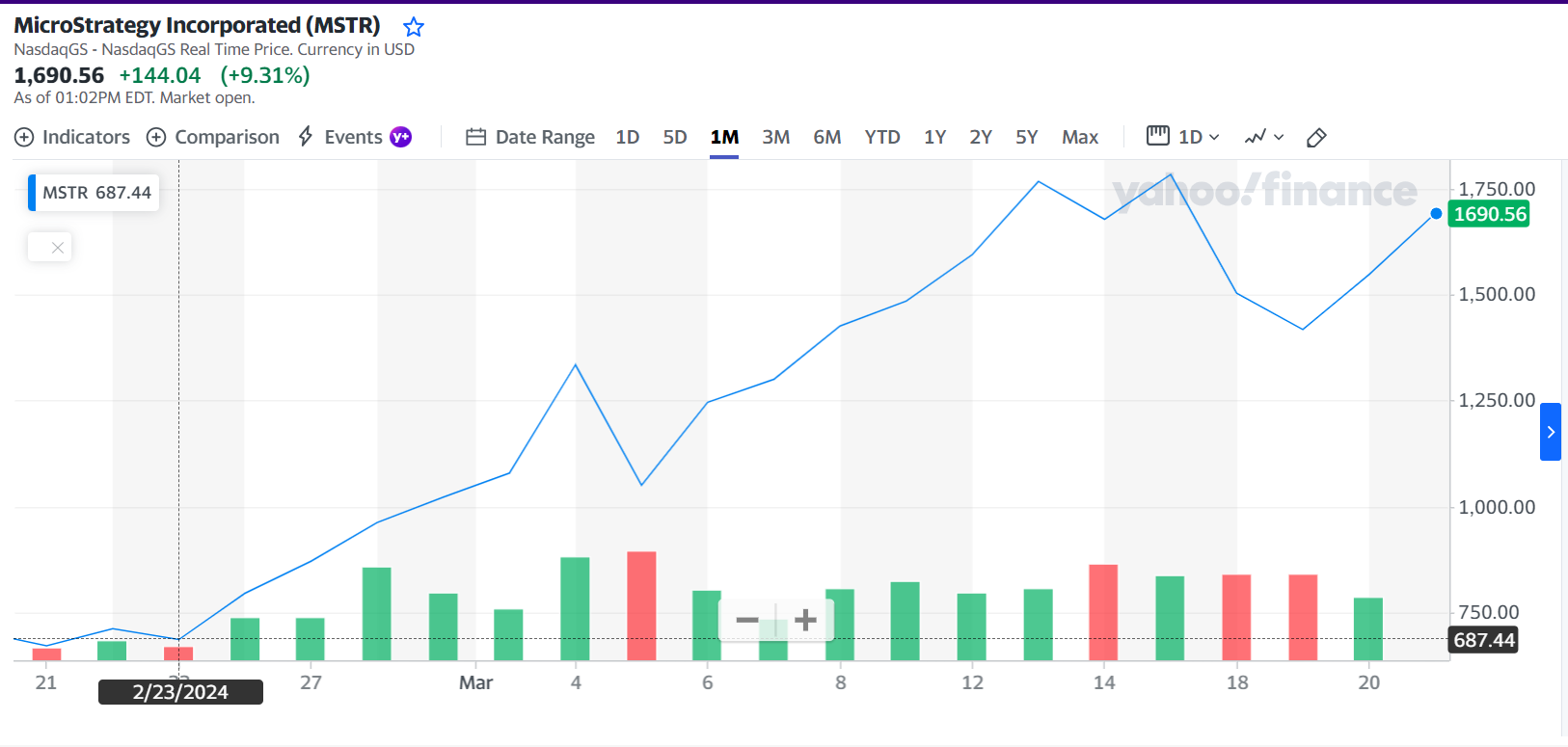Click the 687.44 crosshair price label

tap(1484, 640)
